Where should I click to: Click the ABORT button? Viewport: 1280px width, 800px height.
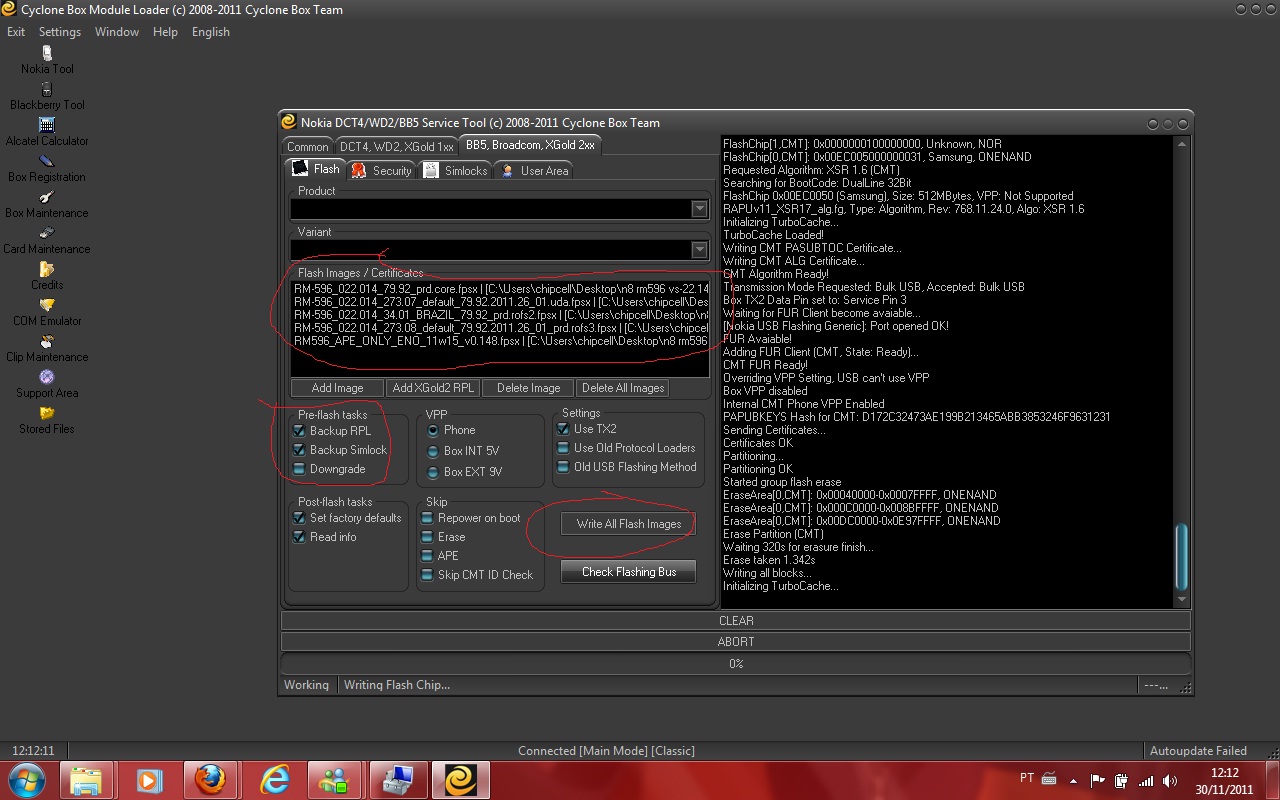[x=736, y=642]
